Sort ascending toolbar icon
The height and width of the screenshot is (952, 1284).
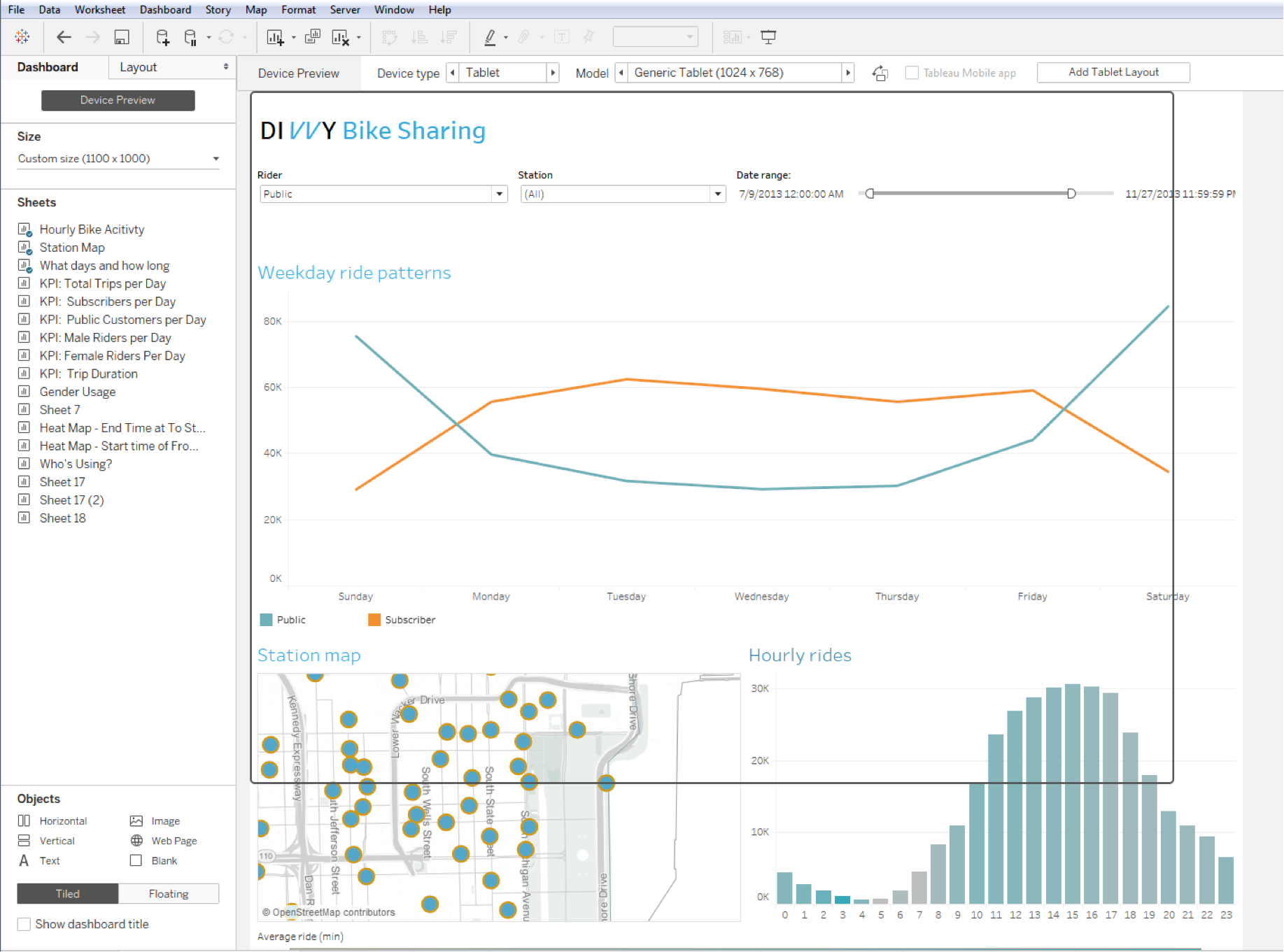pyautogui.click(x=419, y=37)
